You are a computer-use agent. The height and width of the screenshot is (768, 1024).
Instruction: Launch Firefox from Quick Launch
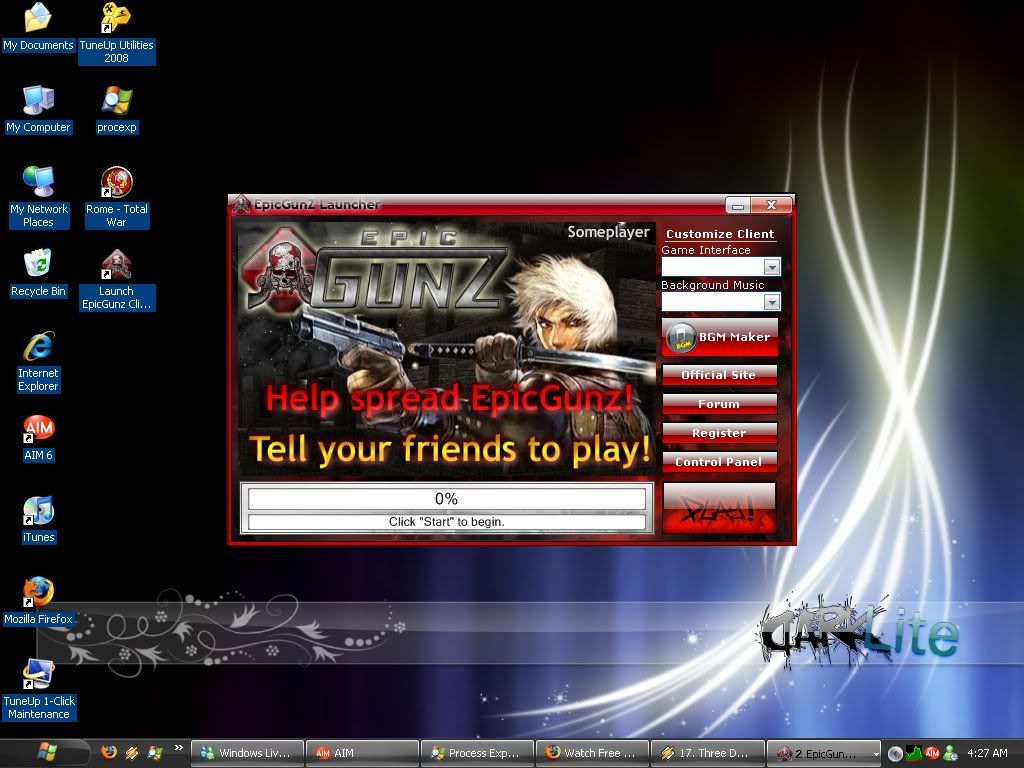pos(108,753)
